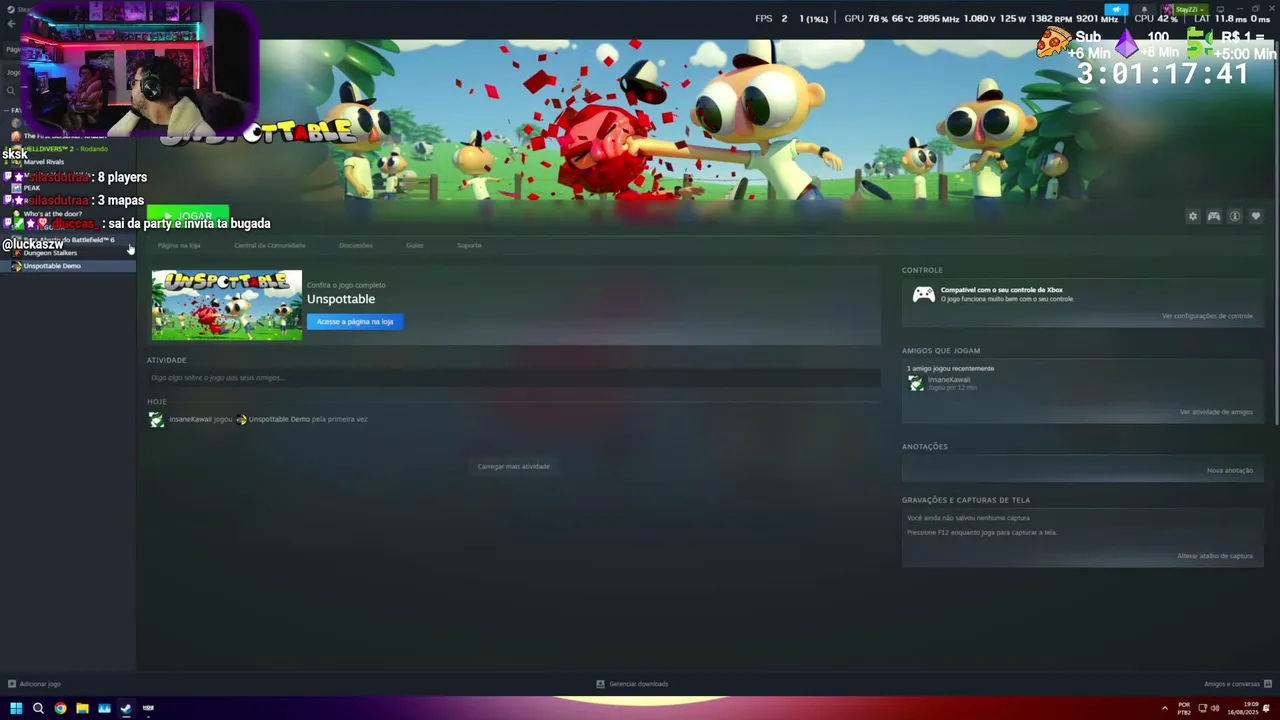
Task: Open Steam from the taskbar
Action: click(x=126, y=708)
